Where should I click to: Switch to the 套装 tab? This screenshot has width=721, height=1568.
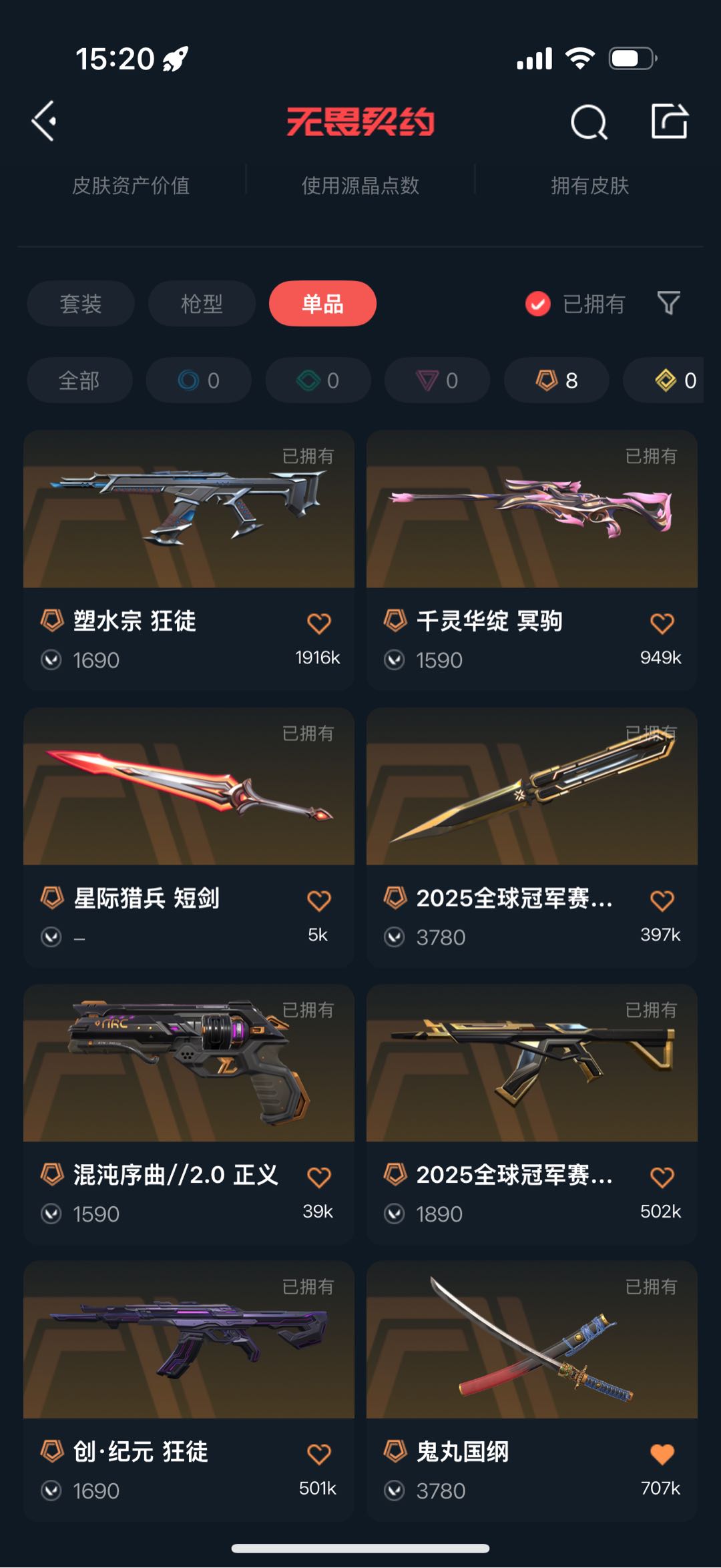pos(81,304)
